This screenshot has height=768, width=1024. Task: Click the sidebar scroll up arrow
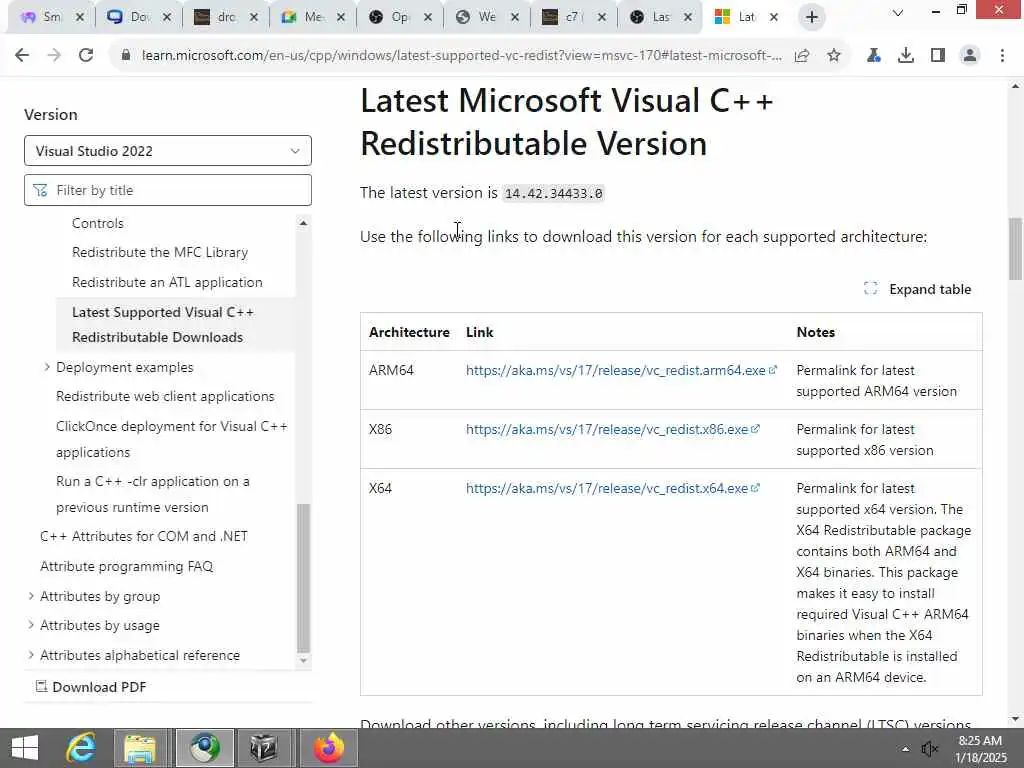[x=303, y=223]
